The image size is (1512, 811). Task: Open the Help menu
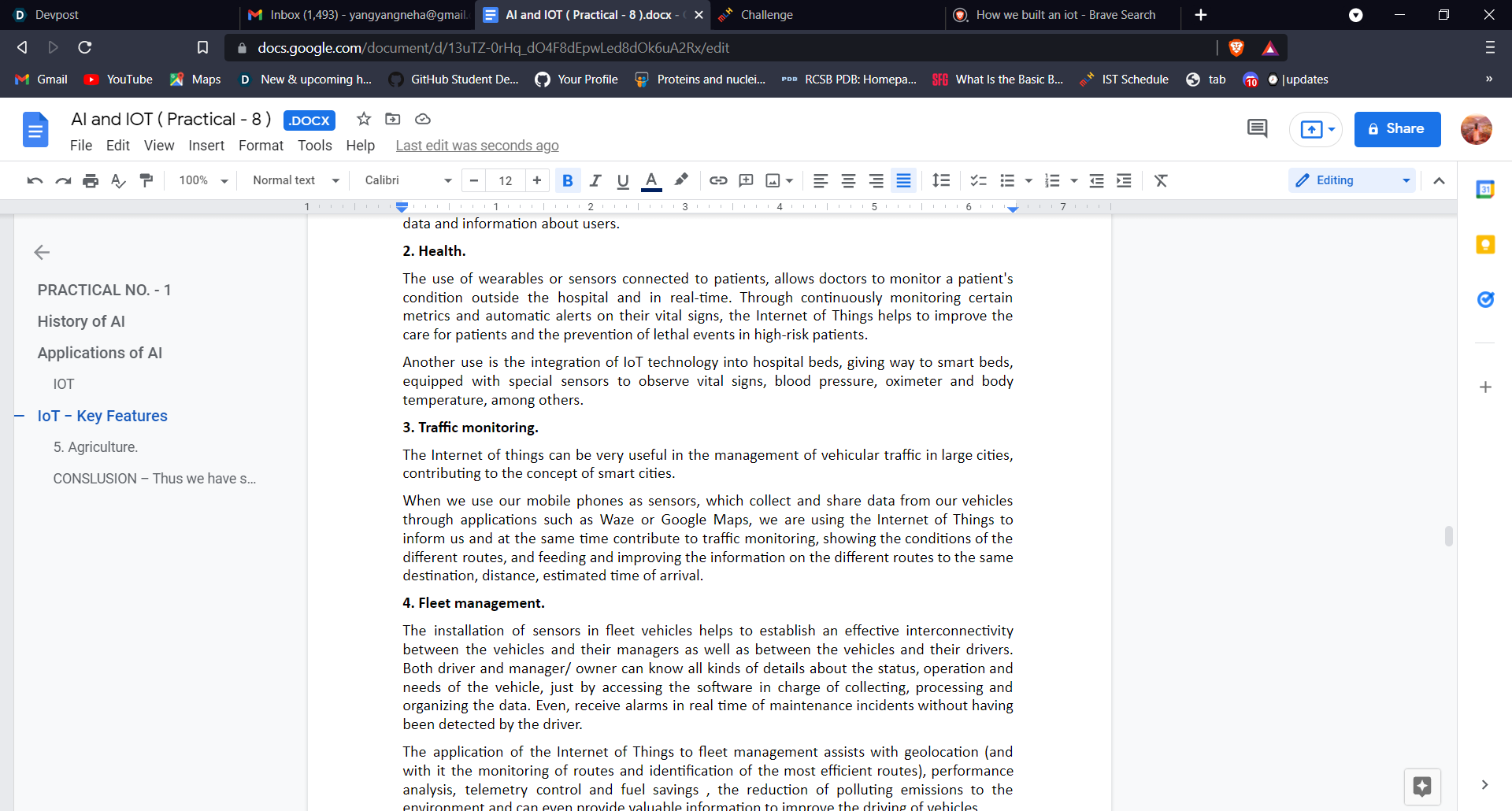point(361,146)
